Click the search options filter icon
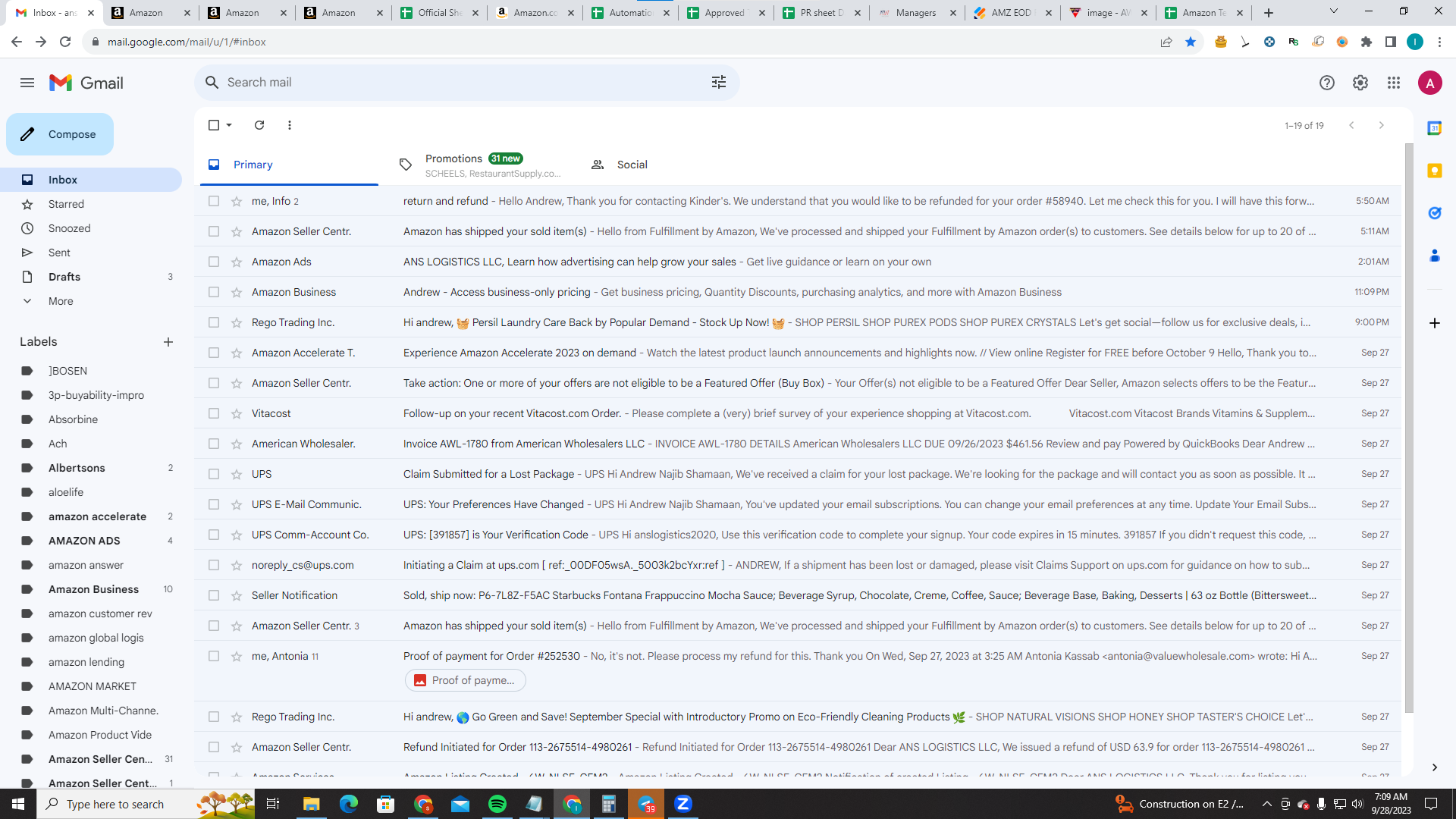This screenshot has width=1456, height=819. coord(719,82)
